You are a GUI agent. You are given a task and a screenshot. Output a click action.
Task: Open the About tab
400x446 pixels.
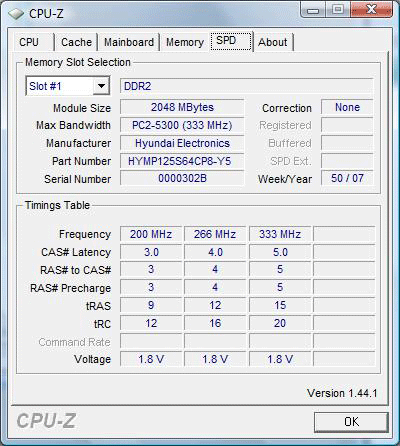coord(273,42)
